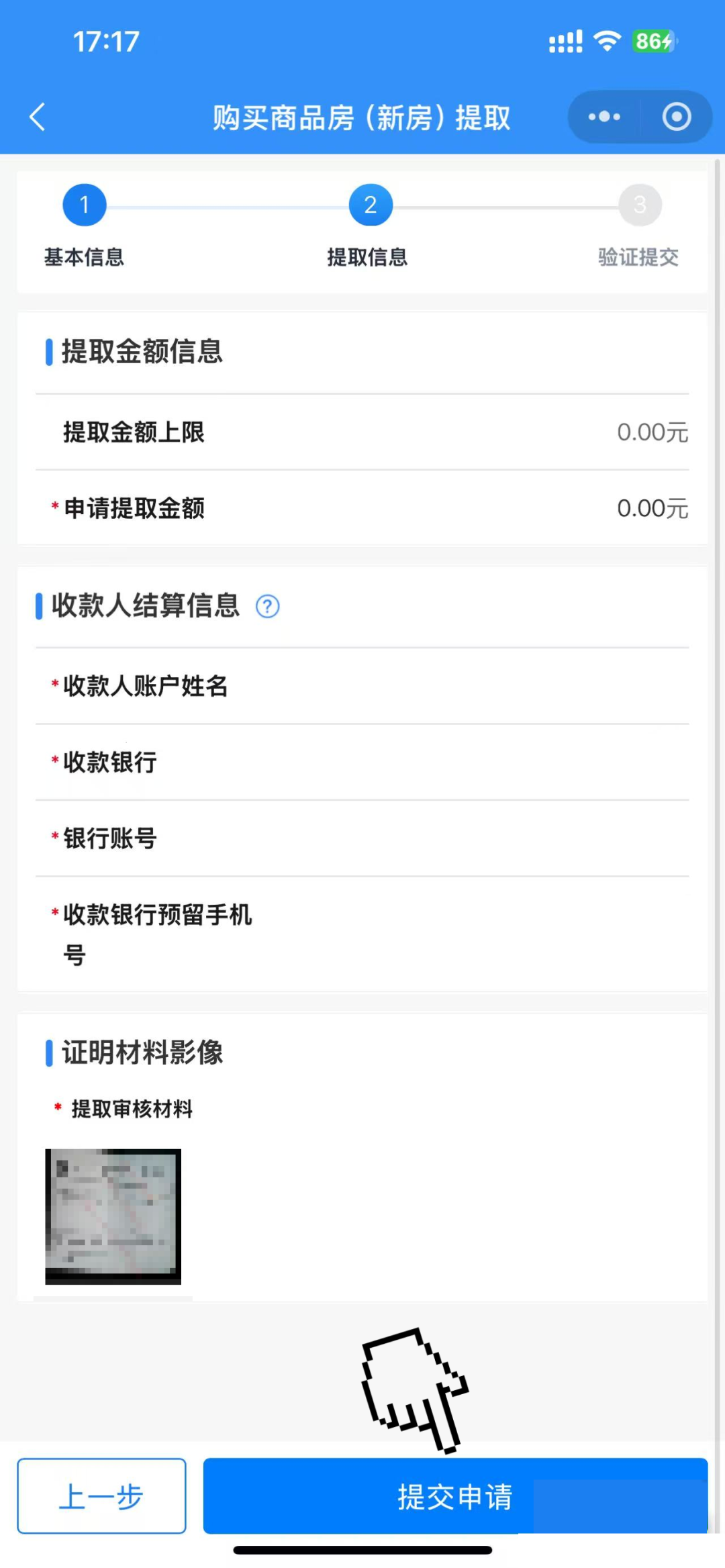The image size is (725, 1568).
Task: Tap step 3 验证提交 circle
Action: (640, 205)
